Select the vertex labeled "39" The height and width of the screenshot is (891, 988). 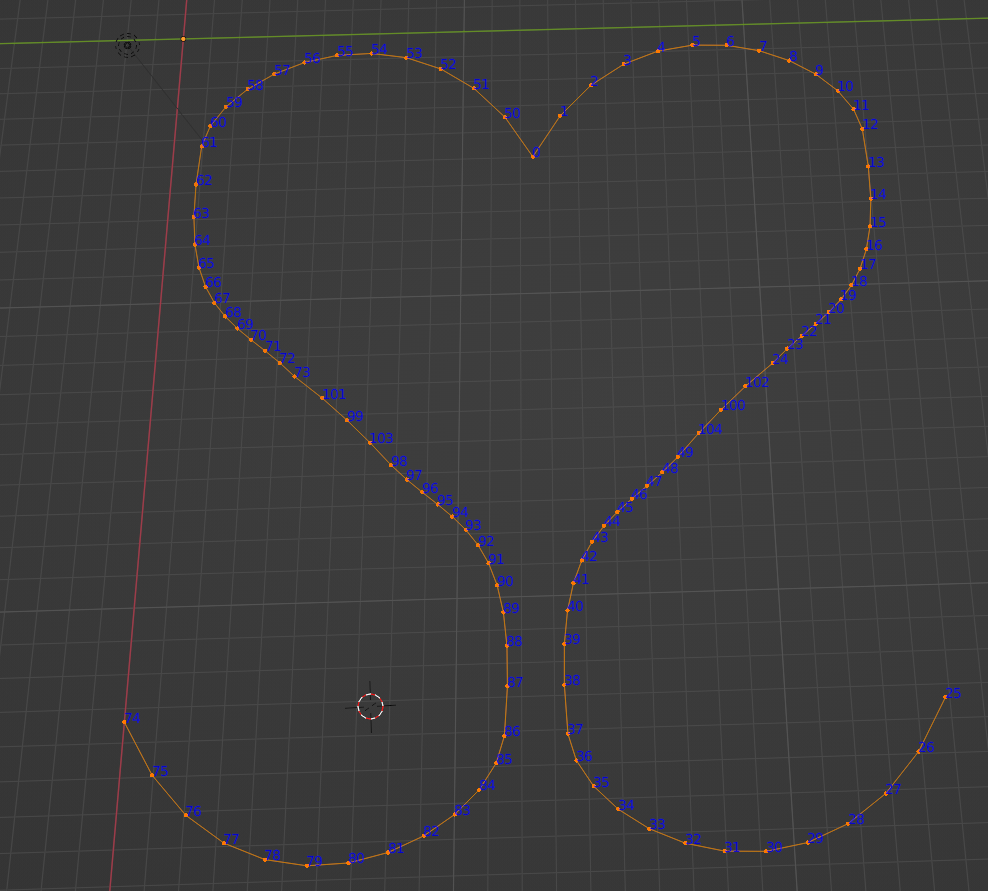(x=564, y=644)
